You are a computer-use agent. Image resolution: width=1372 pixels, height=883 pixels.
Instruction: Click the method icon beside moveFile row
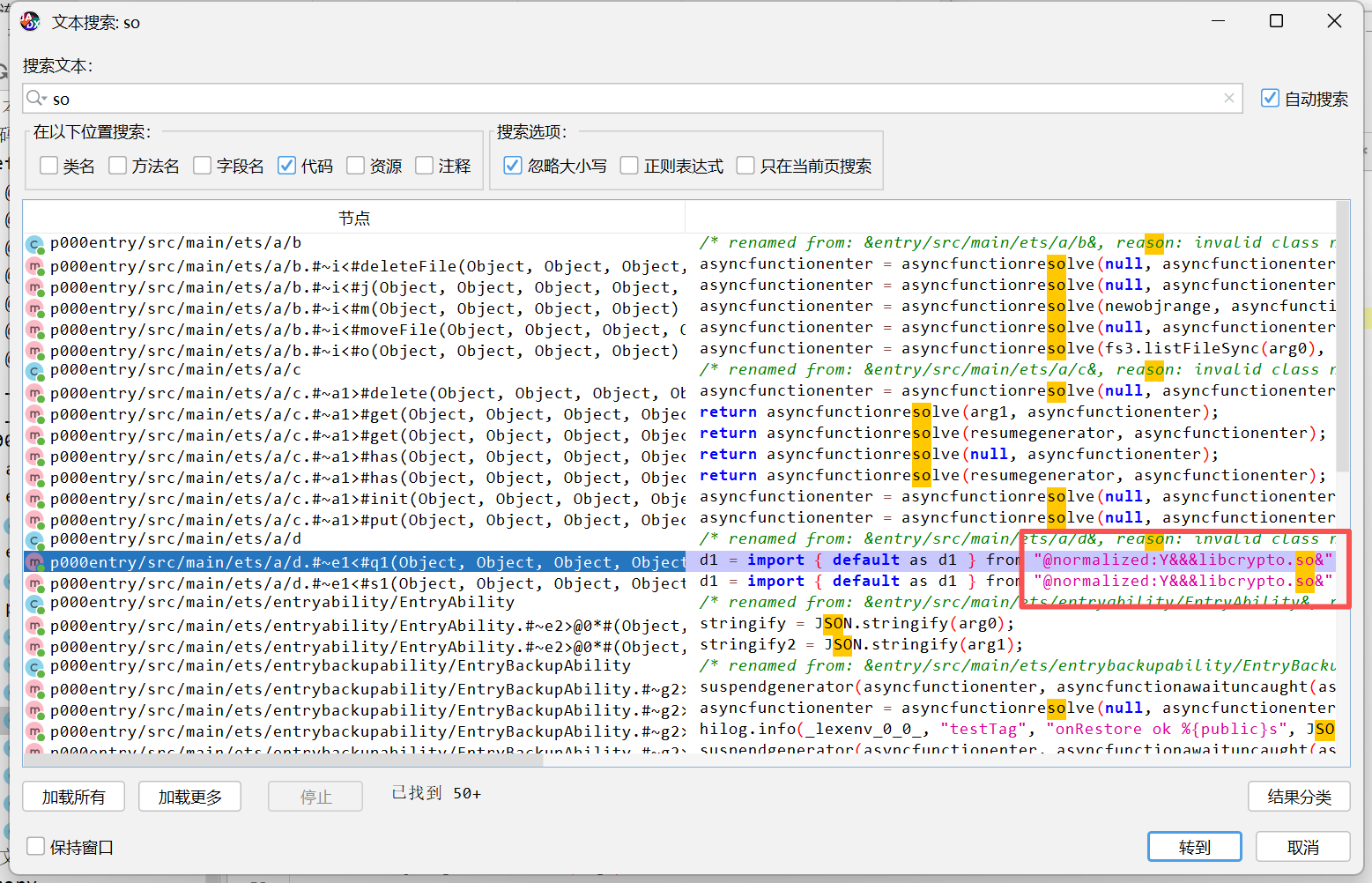point(35,330)
